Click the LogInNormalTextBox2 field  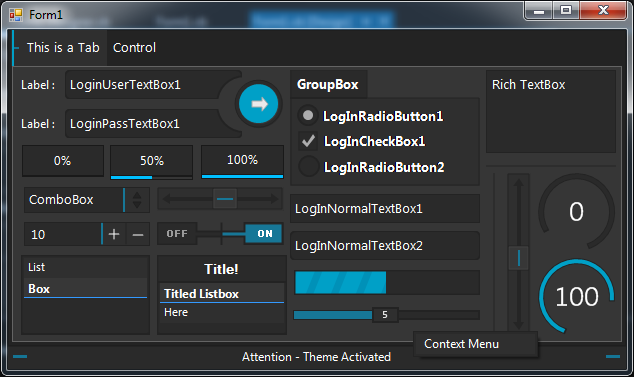tap(385, 246)
